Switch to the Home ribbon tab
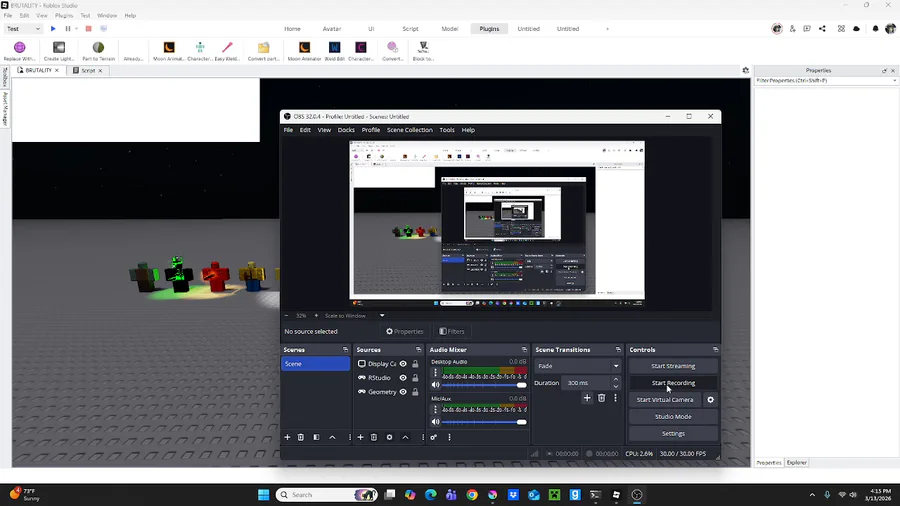This screenshot has width=900, height=506. (292, 29)
